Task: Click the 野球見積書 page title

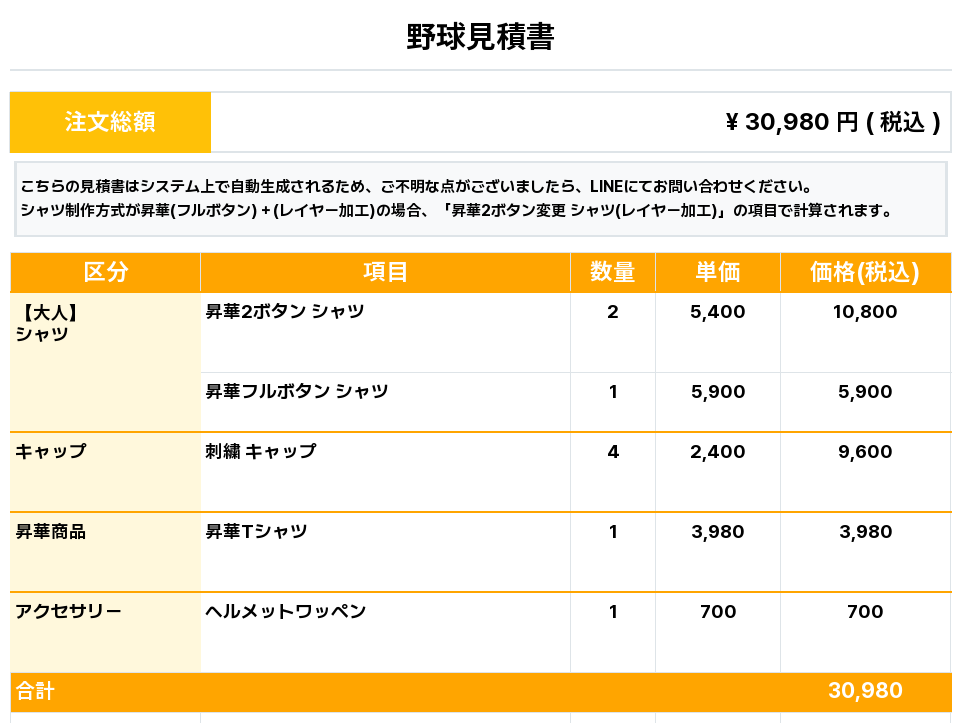Action: tap(480, 37)
